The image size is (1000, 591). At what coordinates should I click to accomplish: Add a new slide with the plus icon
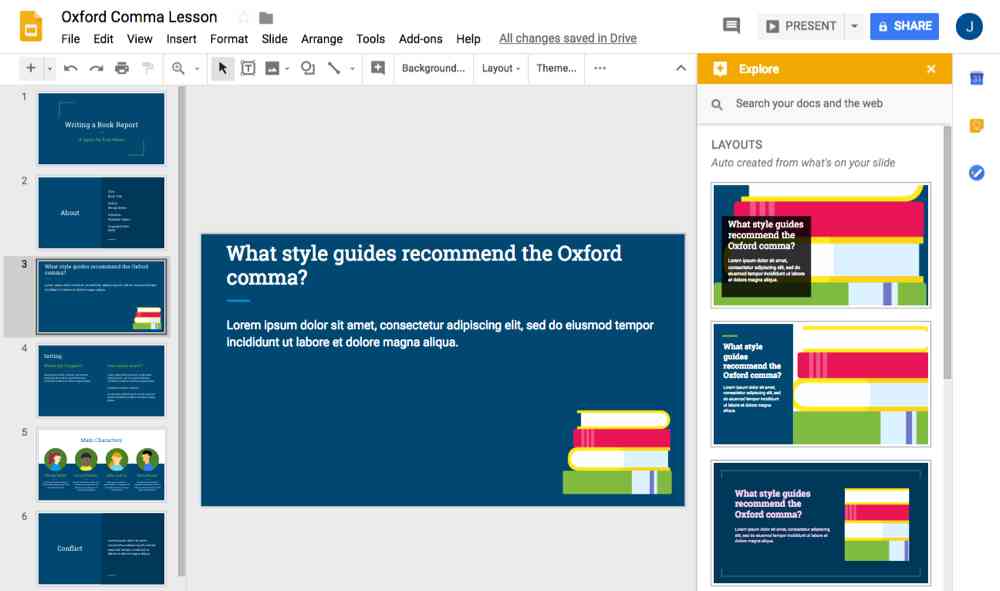pyautogui.click(x=31, y=69)
